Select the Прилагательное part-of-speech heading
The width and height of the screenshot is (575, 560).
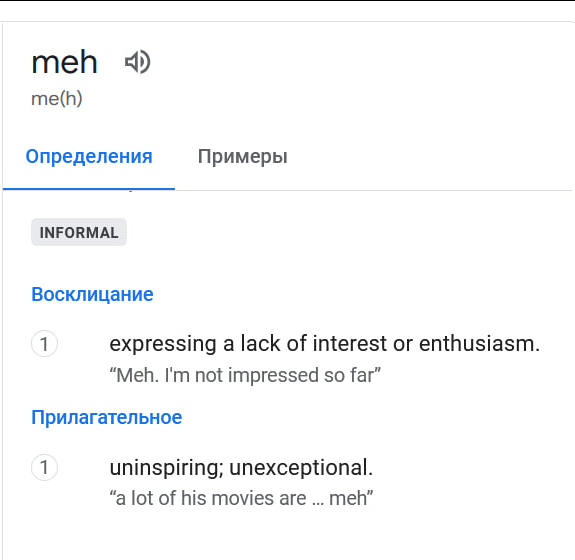click(x=106, y=417)
